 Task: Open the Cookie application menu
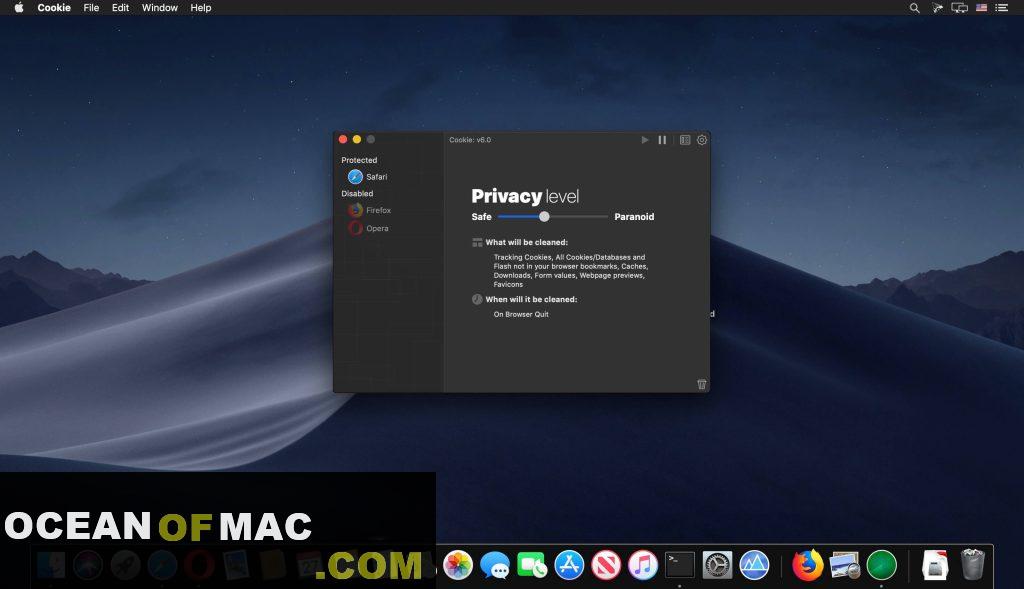coord(54,8)
